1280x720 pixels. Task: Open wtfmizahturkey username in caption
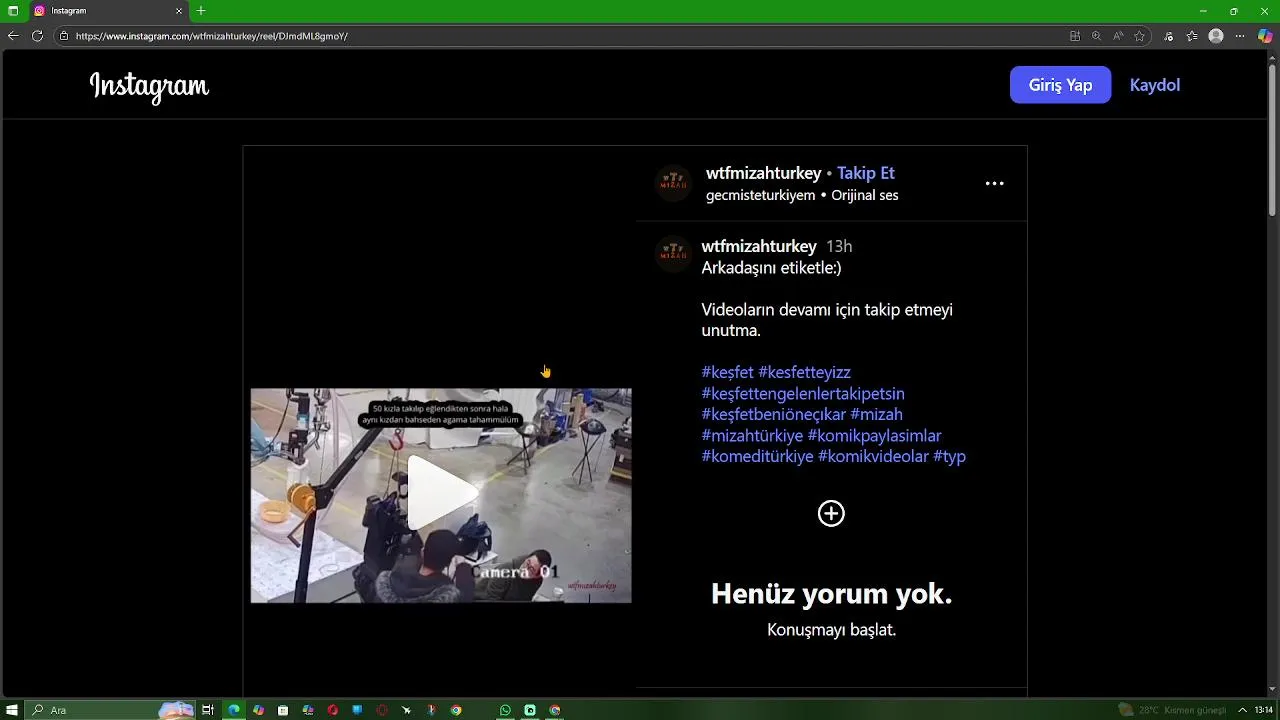click(x=759, y=246)
